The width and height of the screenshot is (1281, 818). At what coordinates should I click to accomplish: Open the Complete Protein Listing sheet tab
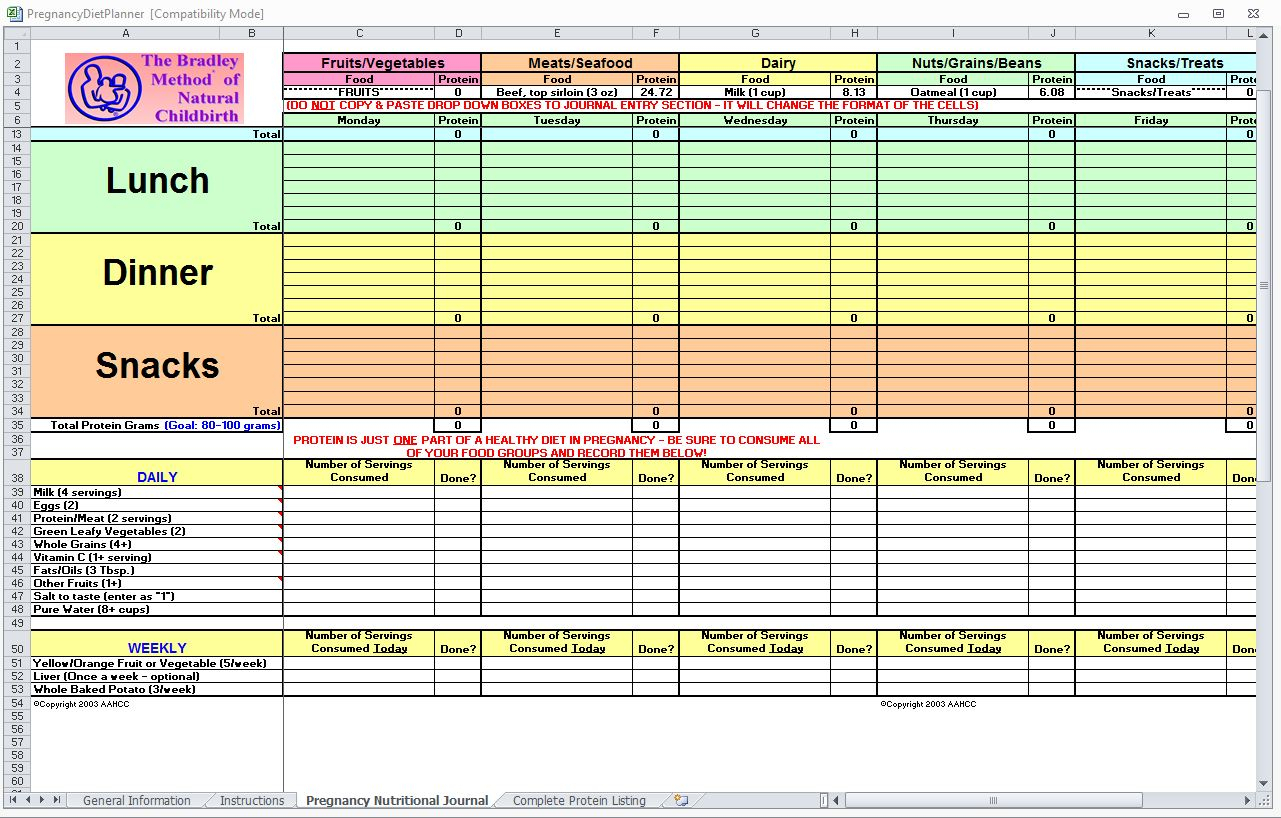[579, 800]
